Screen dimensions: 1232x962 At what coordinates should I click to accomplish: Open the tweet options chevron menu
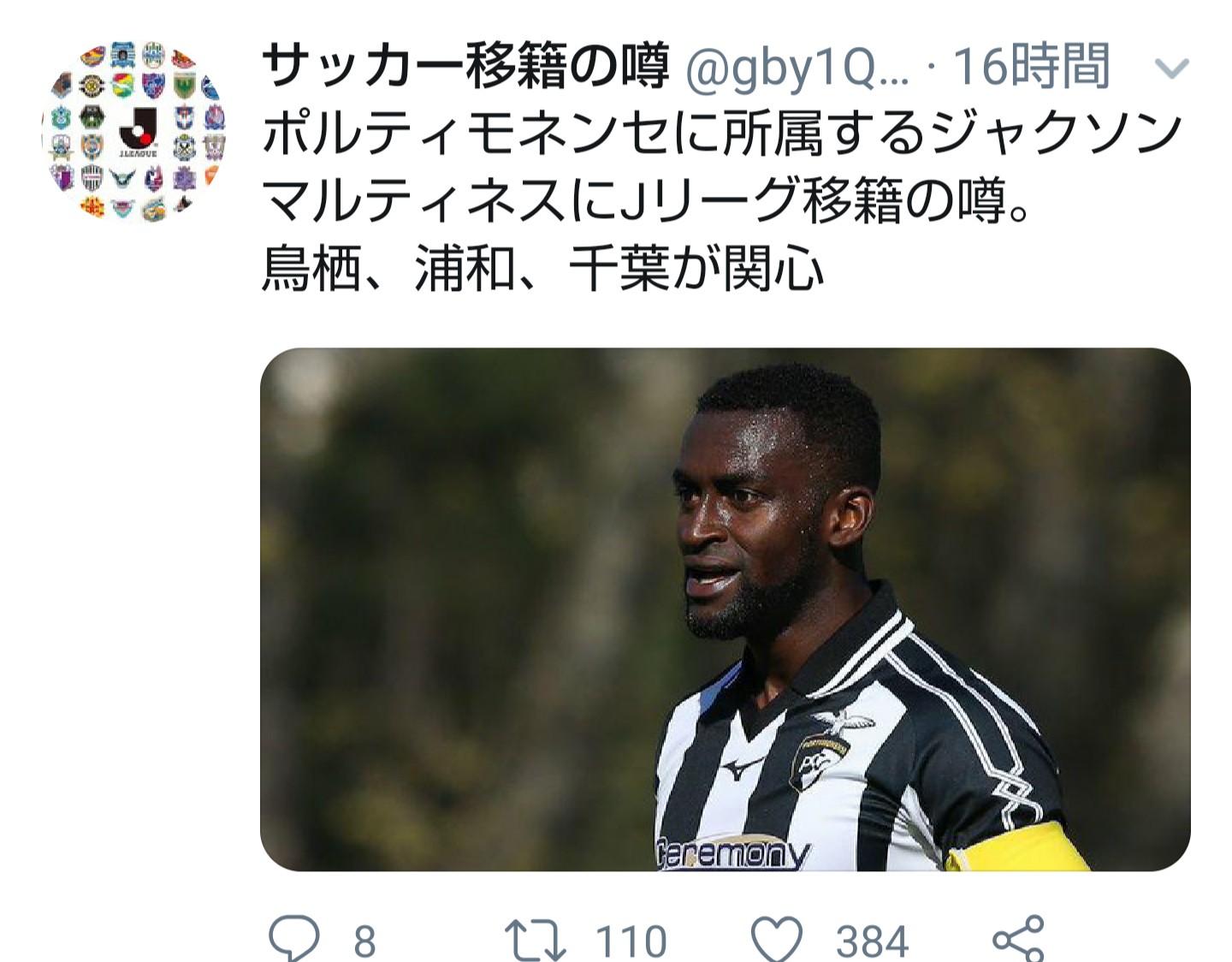1171,68
